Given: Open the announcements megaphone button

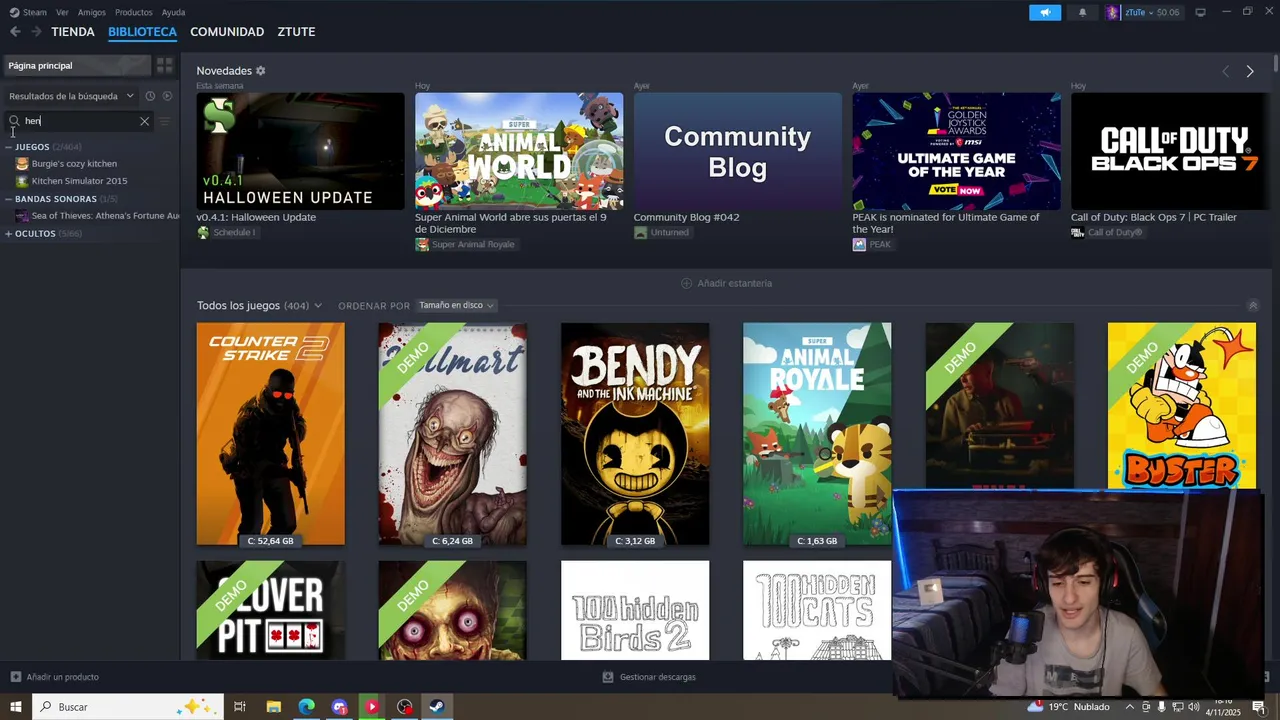Looking at the screenshot, I should click(x=1045, y=12).
